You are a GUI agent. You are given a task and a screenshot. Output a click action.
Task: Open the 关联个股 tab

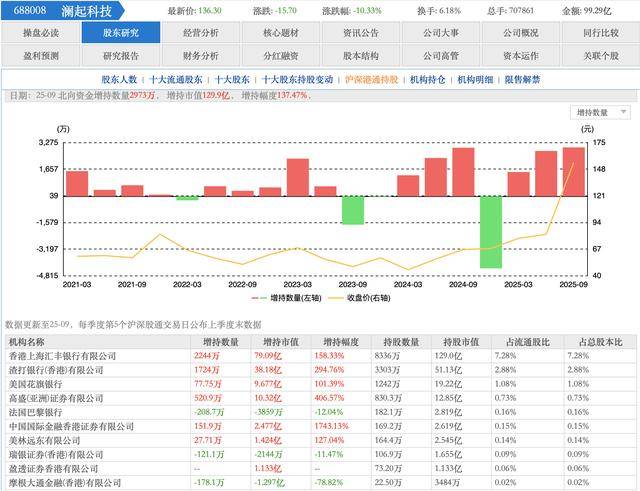click(601, 56)
